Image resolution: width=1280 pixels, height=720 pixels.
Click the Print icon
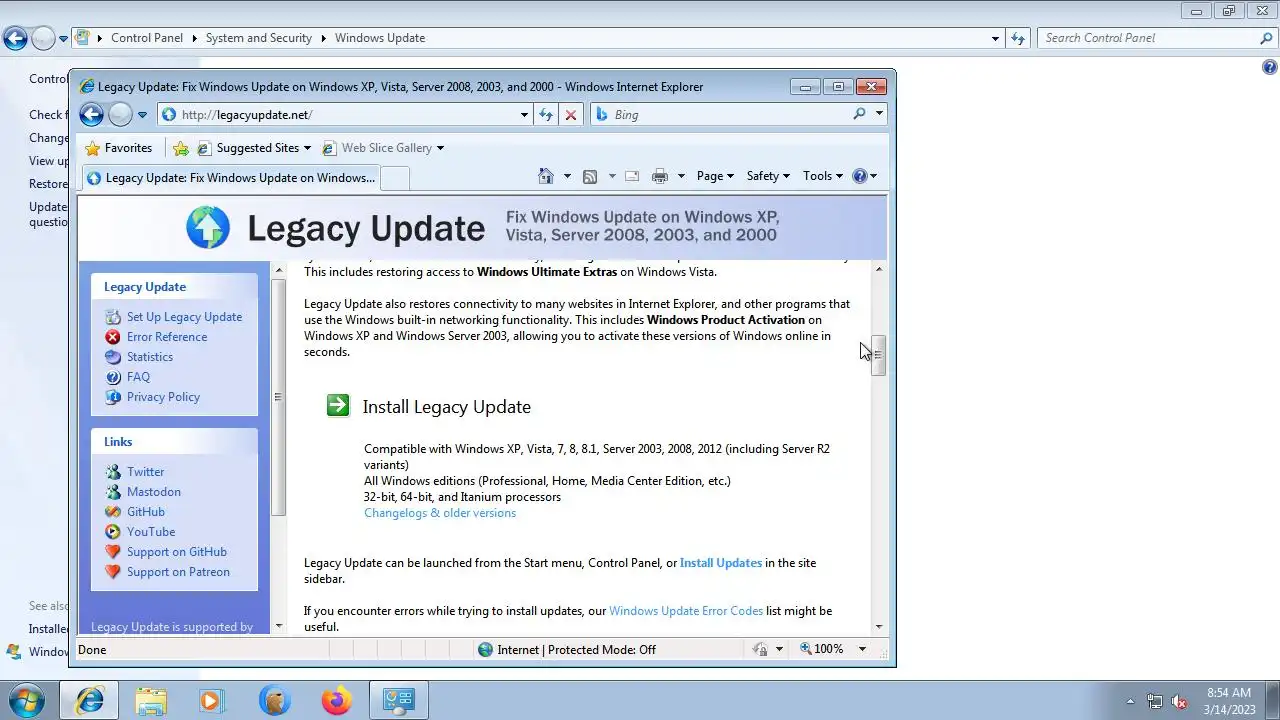coord(659,176)
